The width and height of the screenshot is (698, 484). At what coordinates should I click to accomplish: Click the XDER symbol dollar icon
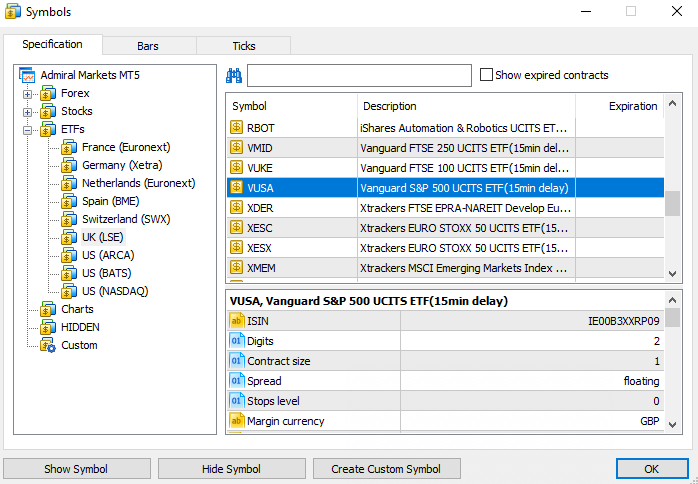point(236,208)
